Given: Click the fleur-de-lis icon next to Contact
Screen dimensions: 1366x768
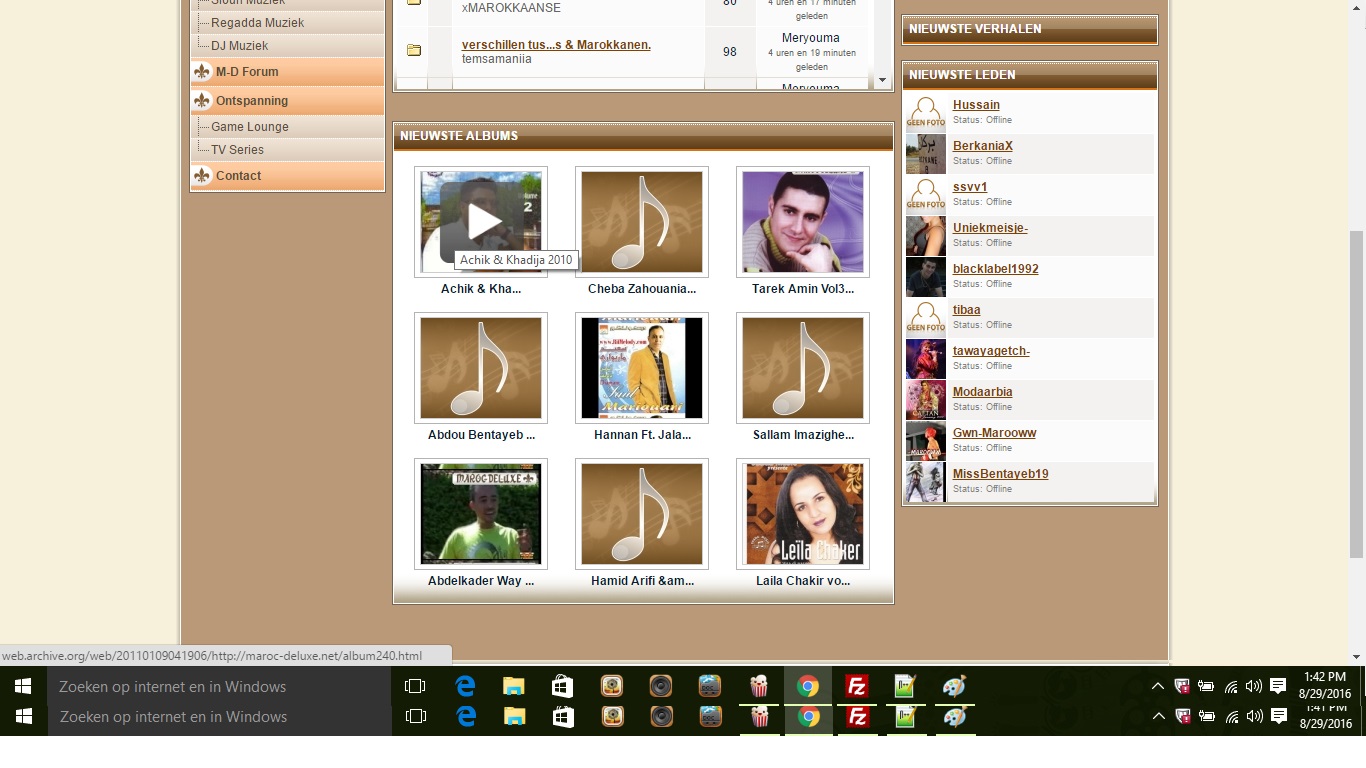Looking at the screenshot, I should coord(202,176).
